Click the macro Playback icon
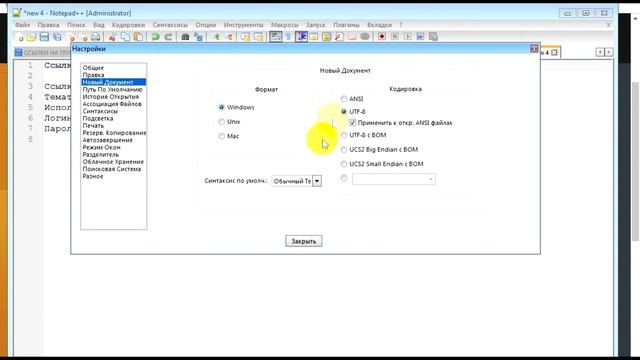The width and height of the screenshot is (640, 360). [407, 37]
